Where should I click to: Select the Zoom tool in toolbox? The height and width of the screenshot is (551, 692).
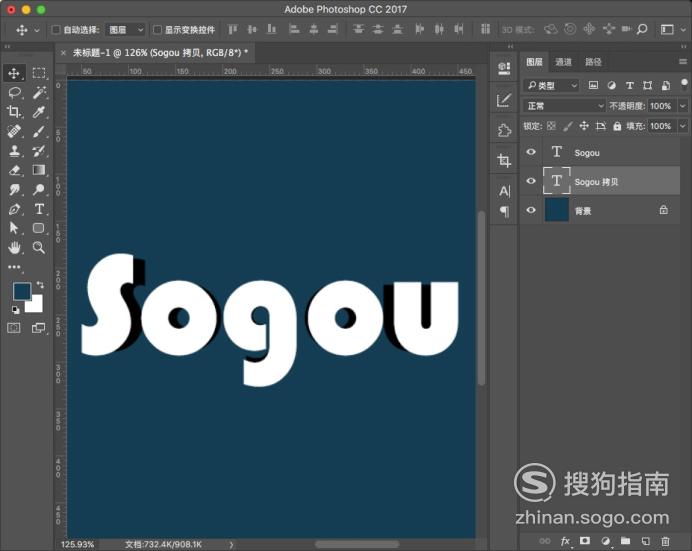point(39,247)
